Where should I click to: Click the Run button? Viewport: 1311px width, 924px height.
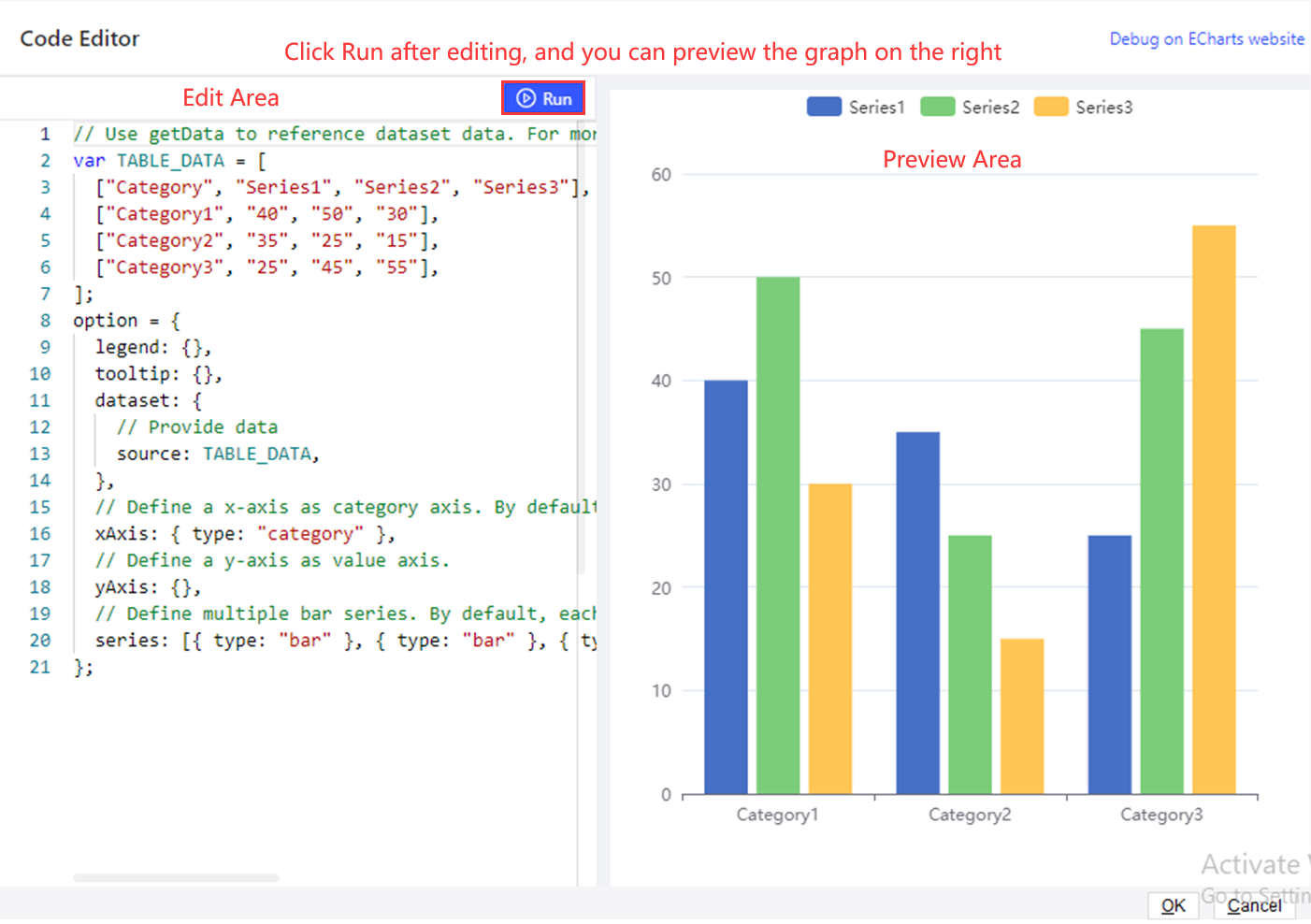pos(543,98)
